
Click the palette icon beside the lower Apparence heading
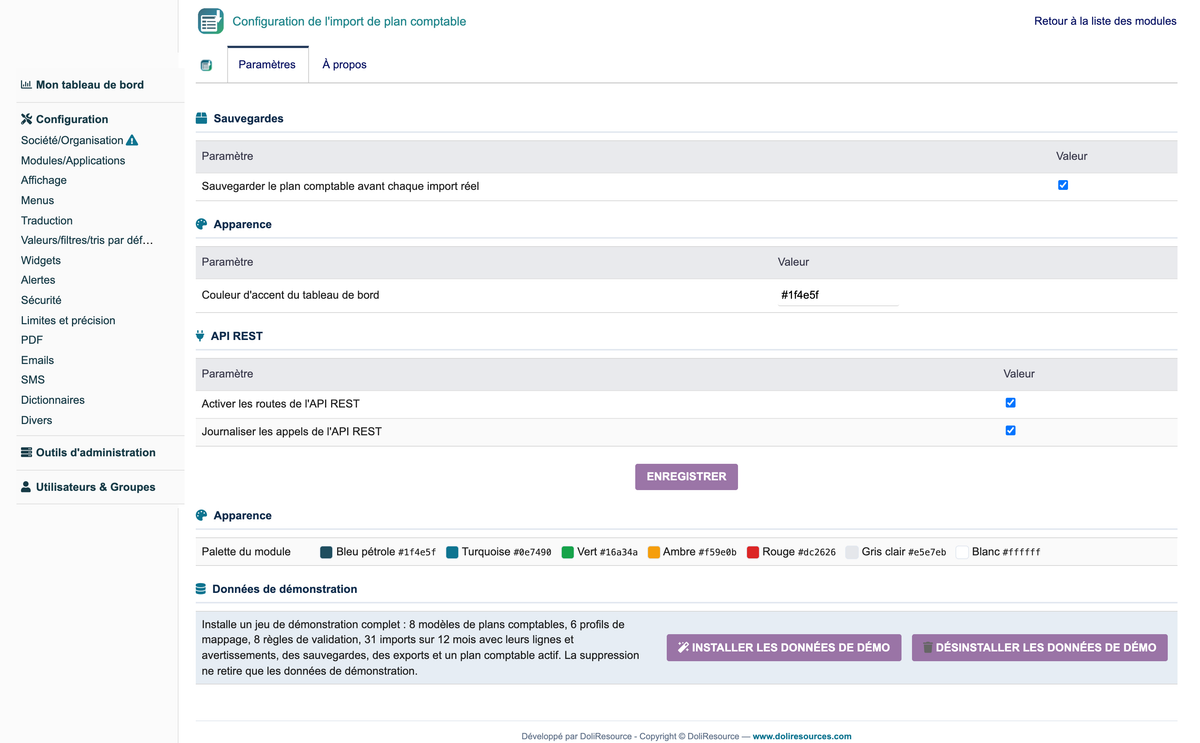click(x=201, y=515)
